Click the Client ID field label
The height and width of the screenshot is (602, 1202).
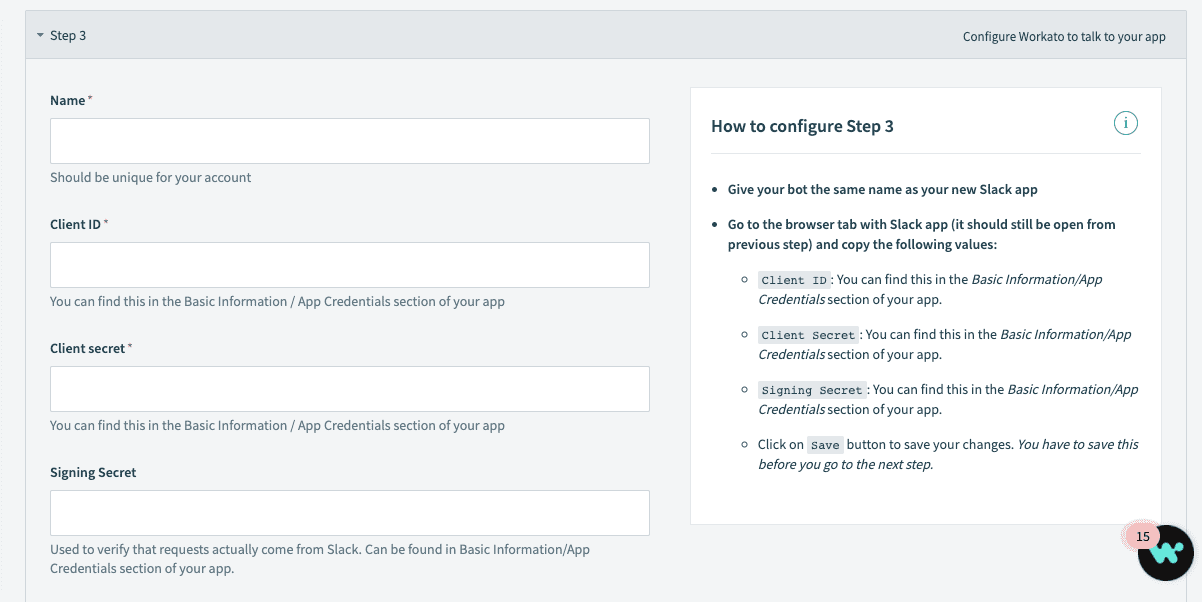76,224
